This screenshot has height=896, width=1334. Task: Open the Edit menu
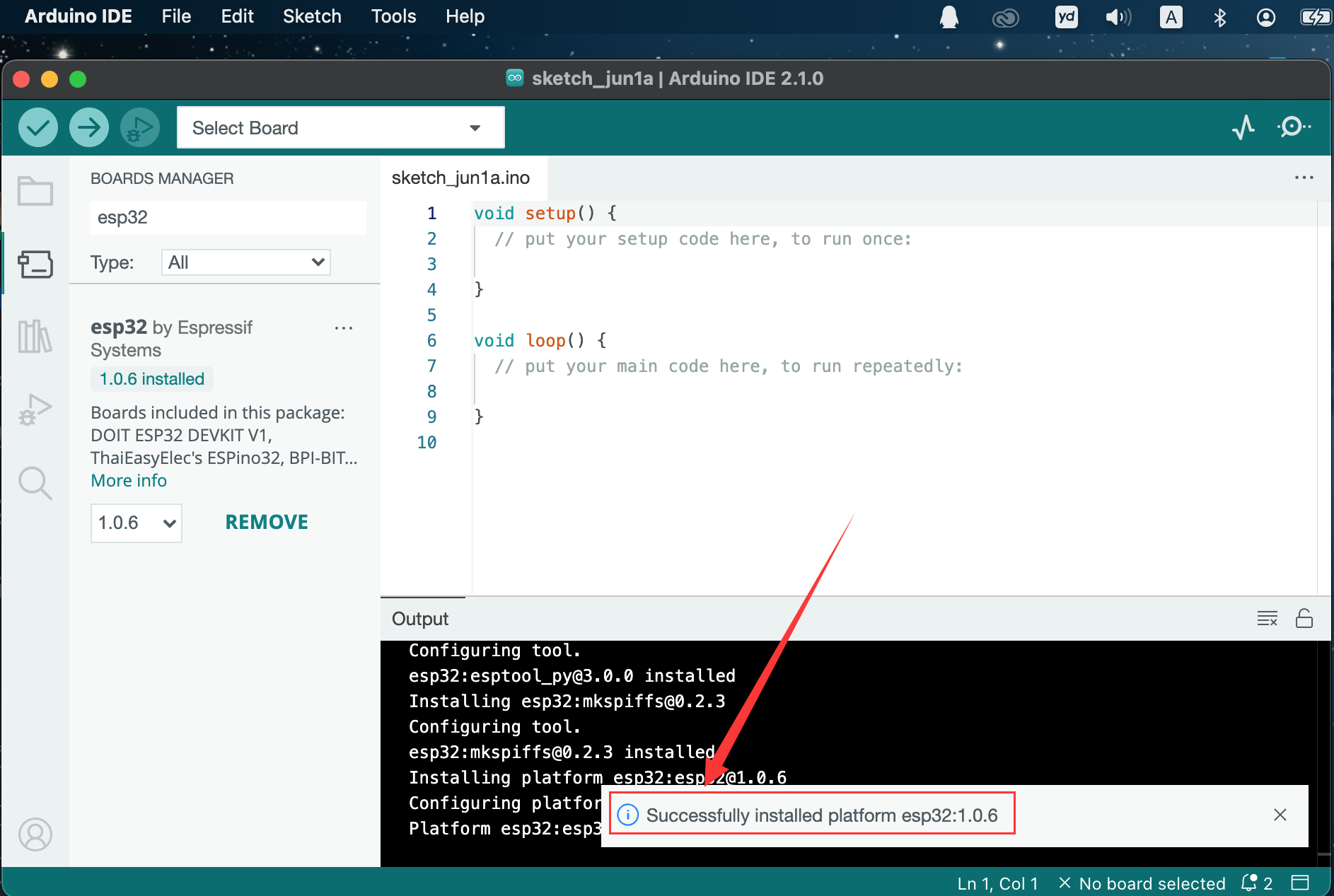[237, 16]
